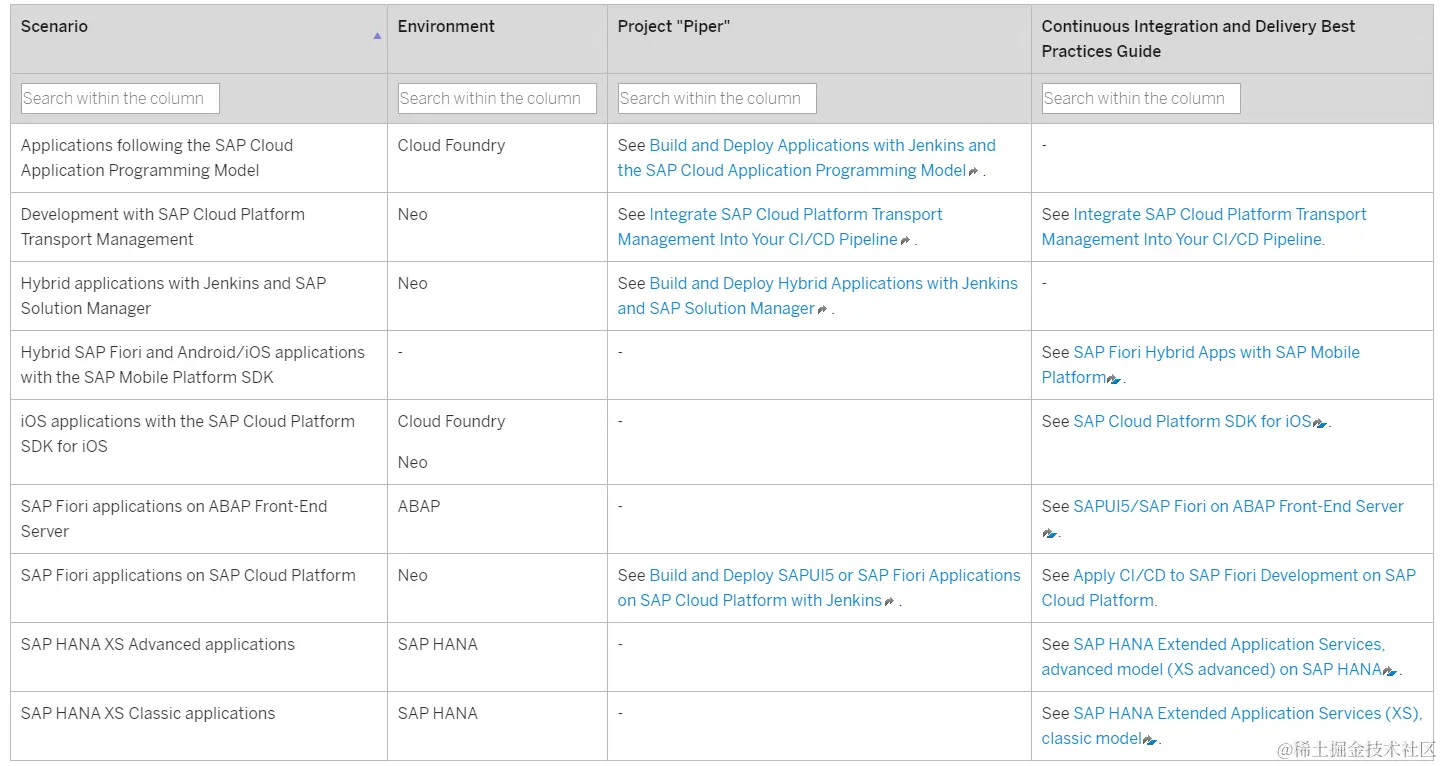Open SAP HANA Extended Application Services (XS) classic link

tap(1246, 714)
